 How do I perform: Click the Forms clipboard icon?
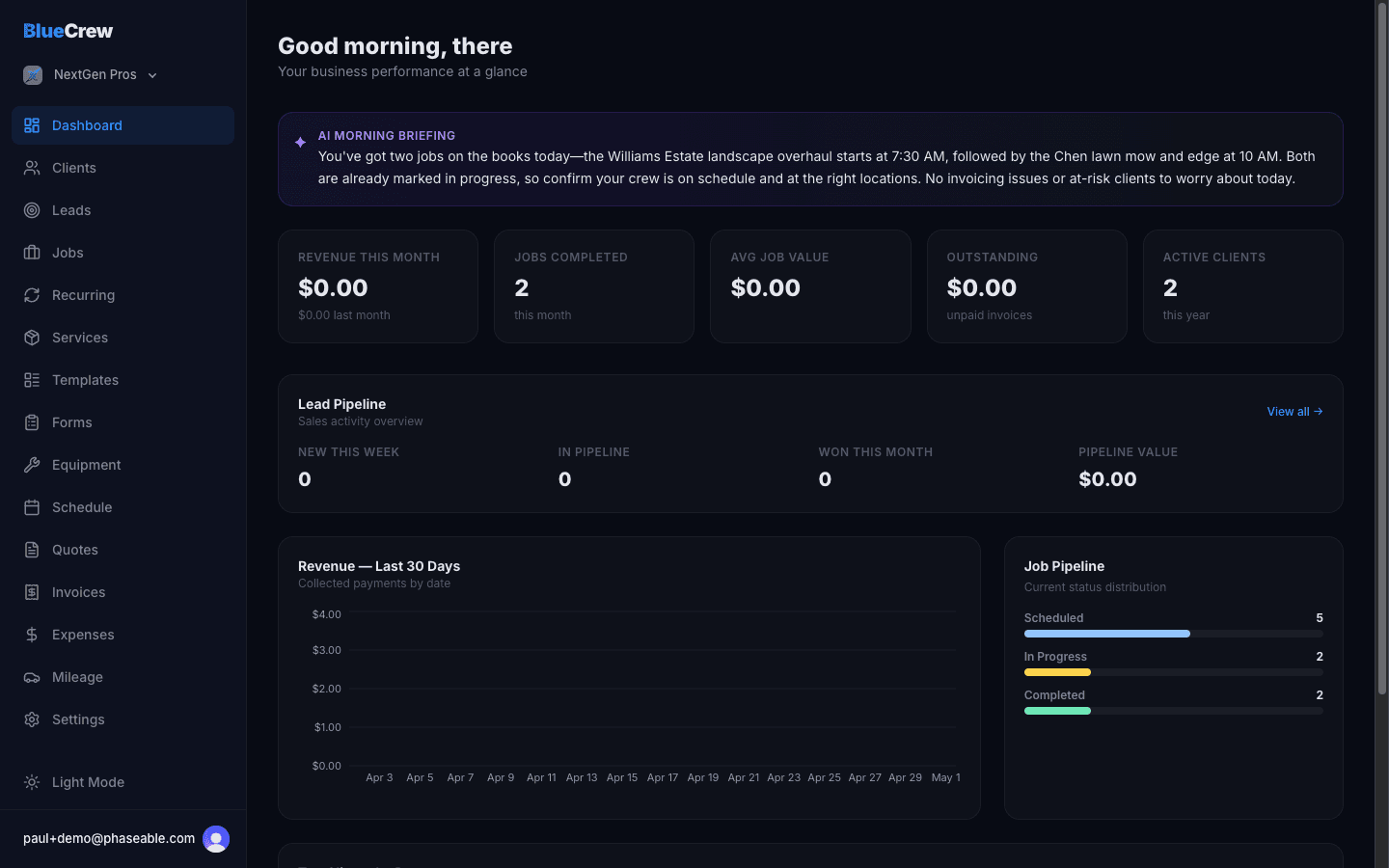click(x=32, y=422)
